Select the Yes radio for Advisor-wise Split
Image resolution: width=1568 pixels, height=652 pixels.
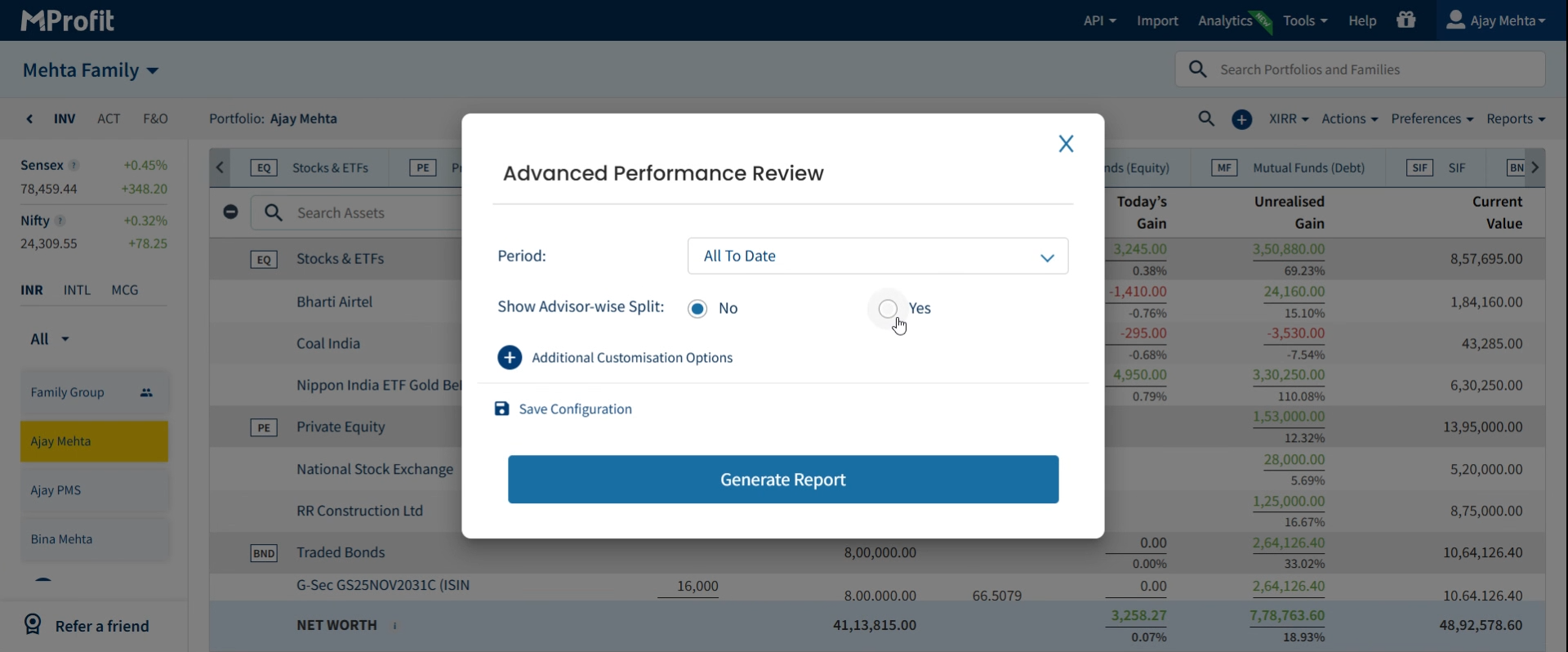click(888, 309)
